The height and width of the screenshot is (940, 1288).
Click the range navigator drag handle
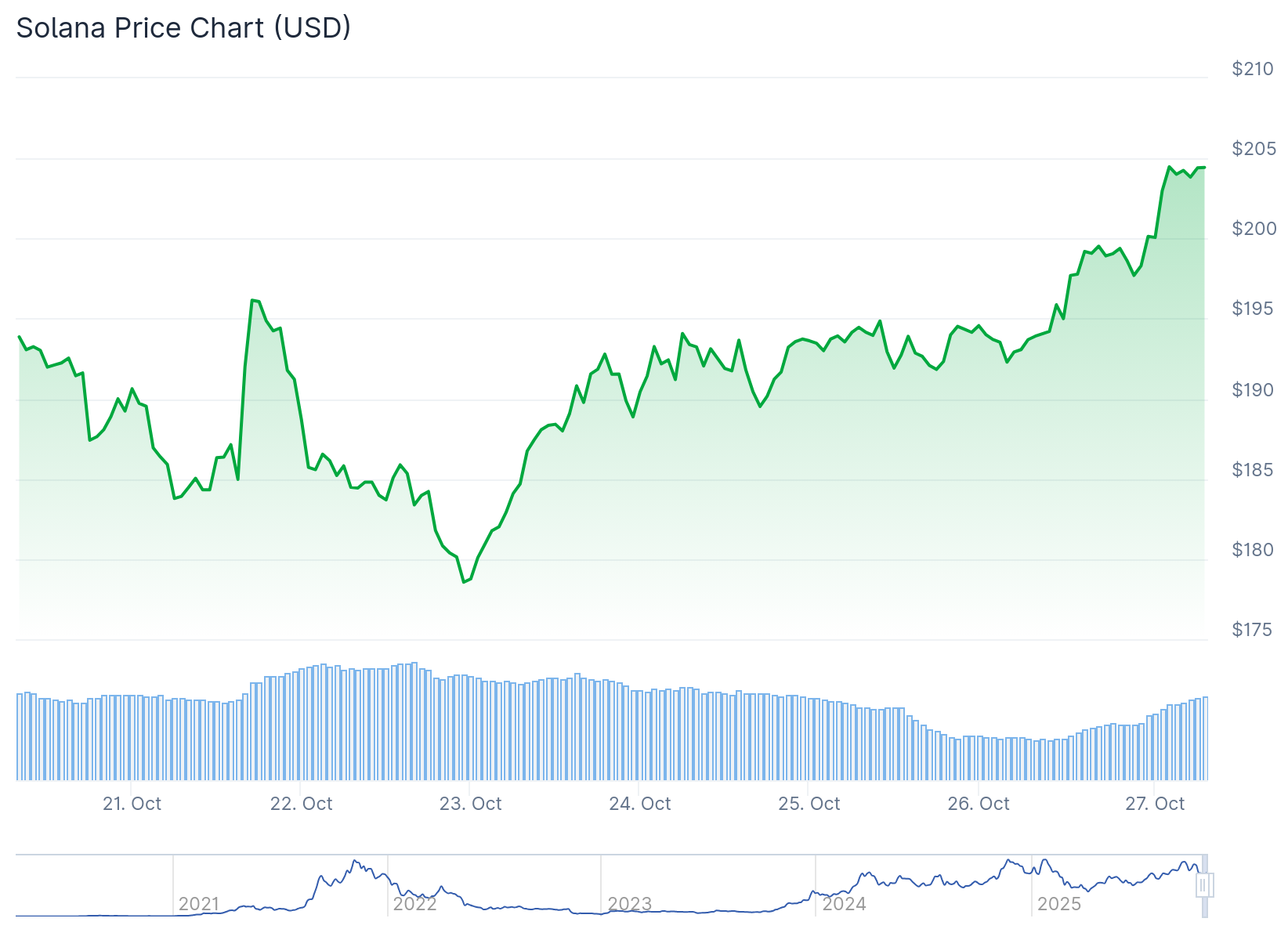pos(1204,885)
